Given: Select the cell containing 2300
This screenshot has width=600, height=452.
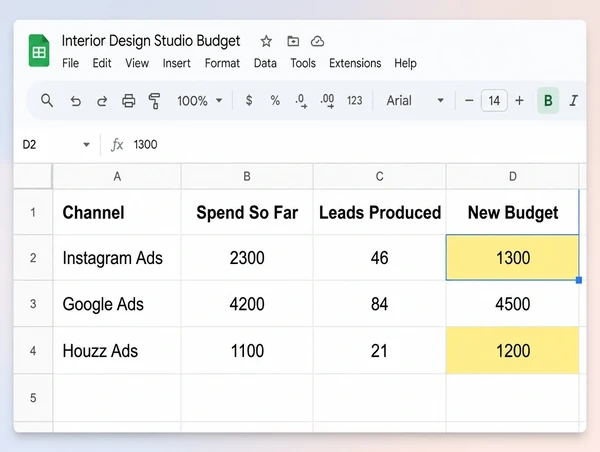Looking at the screenshot, I should click(247, 258).
